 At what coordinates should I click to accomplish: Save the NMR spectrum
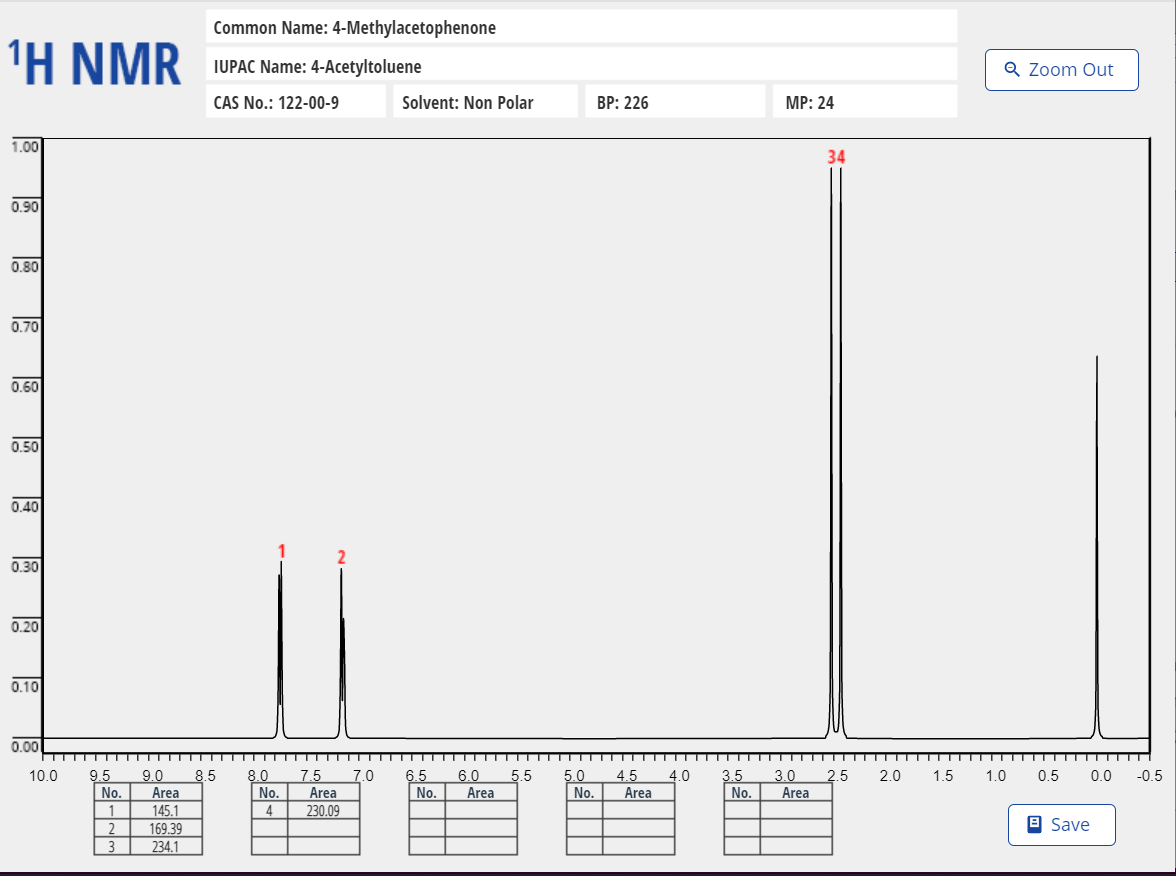[x=1061, y=824]
